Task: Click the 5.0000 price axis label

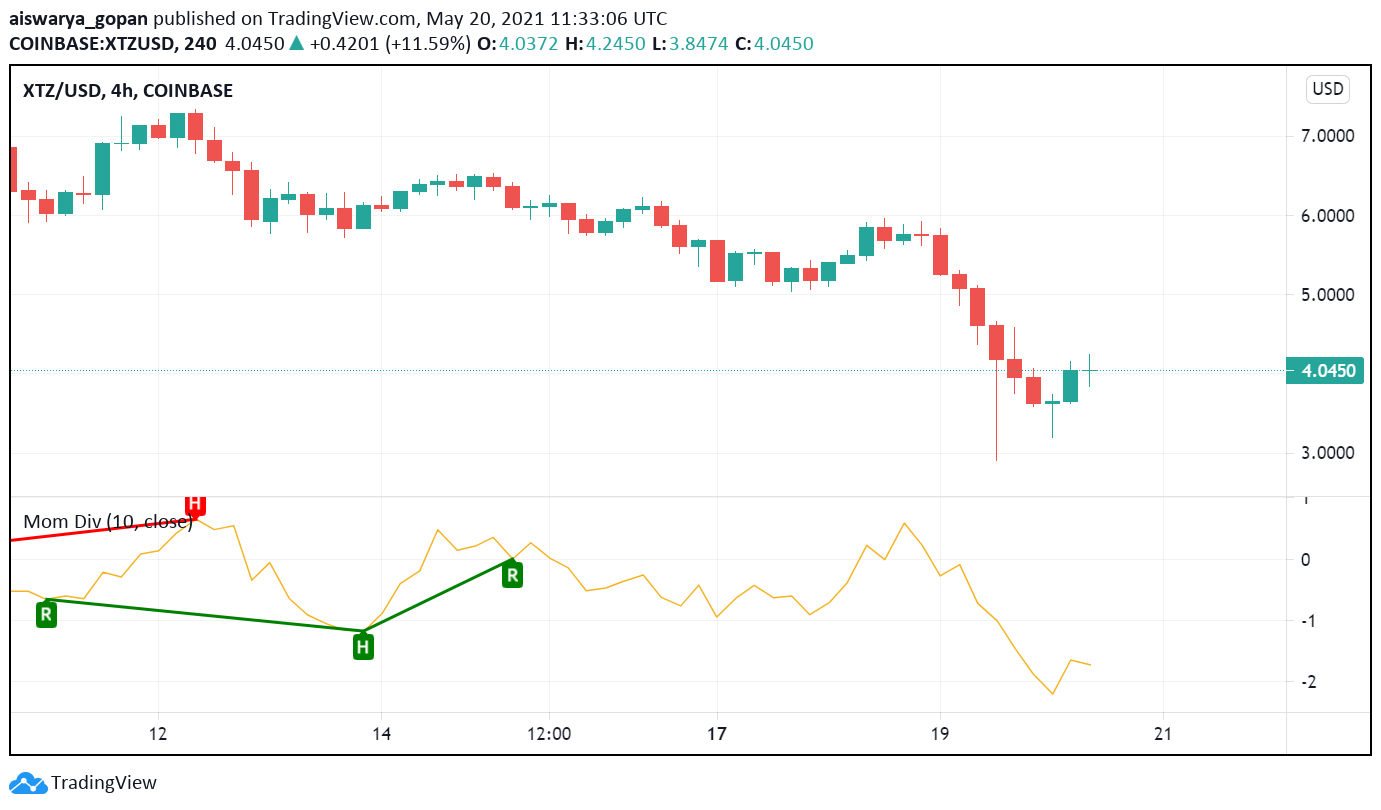Action: tap(1328, 295)
